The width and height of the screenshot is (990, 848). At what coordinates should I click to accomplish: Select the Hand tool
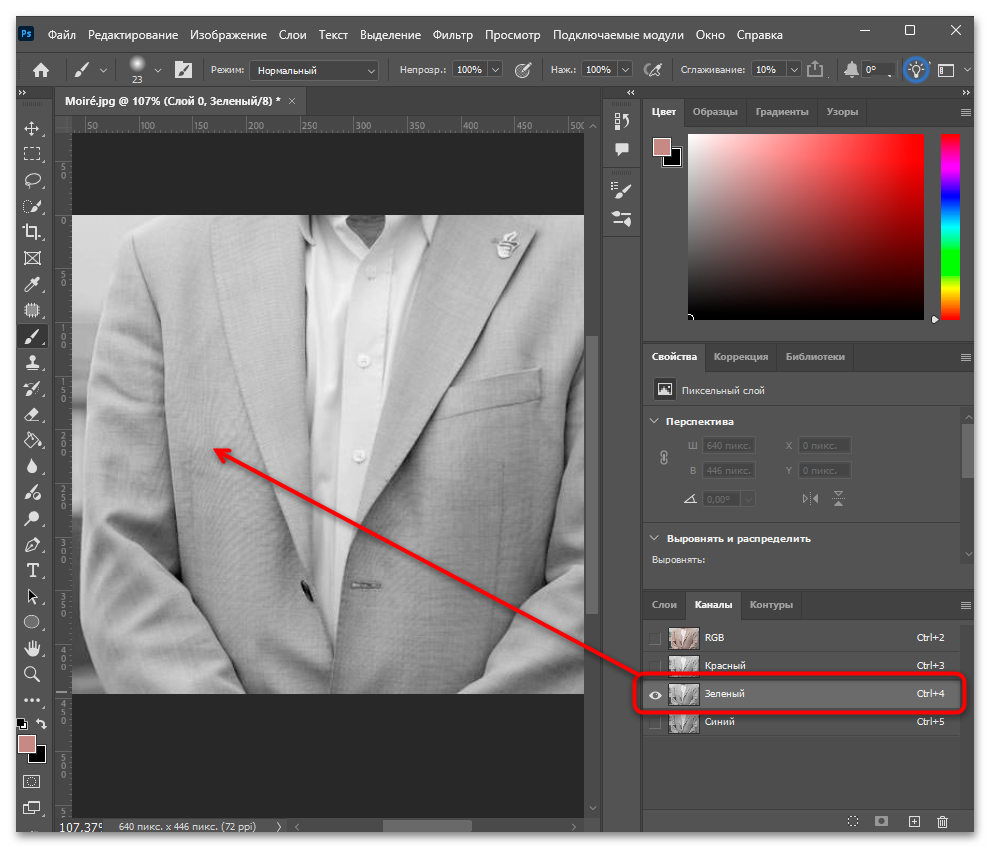point(32,648)
